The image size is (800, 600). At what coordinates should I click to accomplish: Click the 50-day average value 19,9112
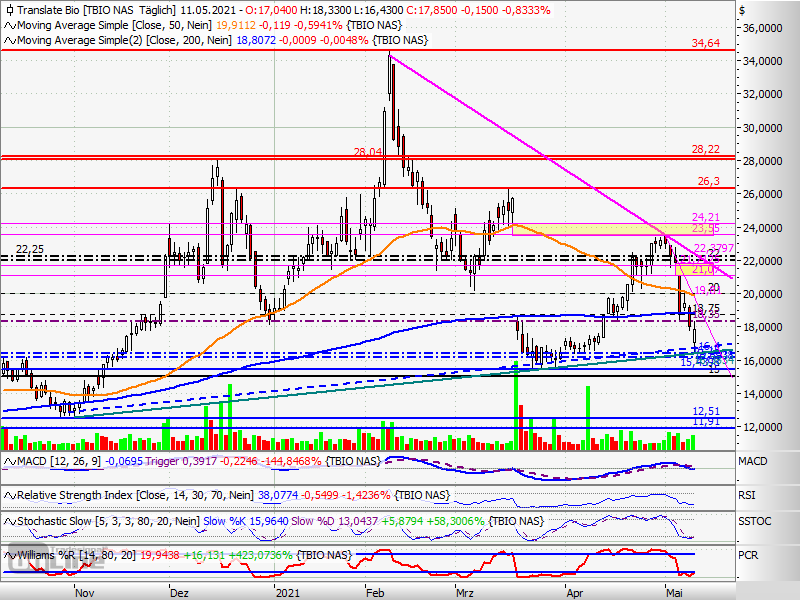click(235, 26)
